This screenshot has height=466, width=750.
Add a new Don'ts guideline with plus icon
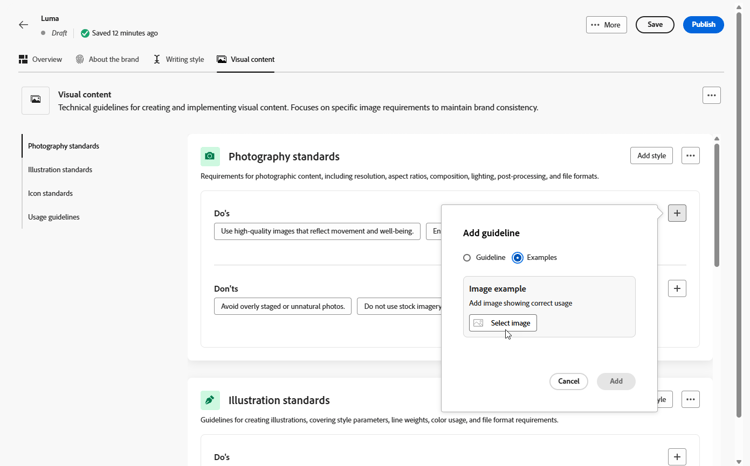pyautogui.click(x=677, y=288)
